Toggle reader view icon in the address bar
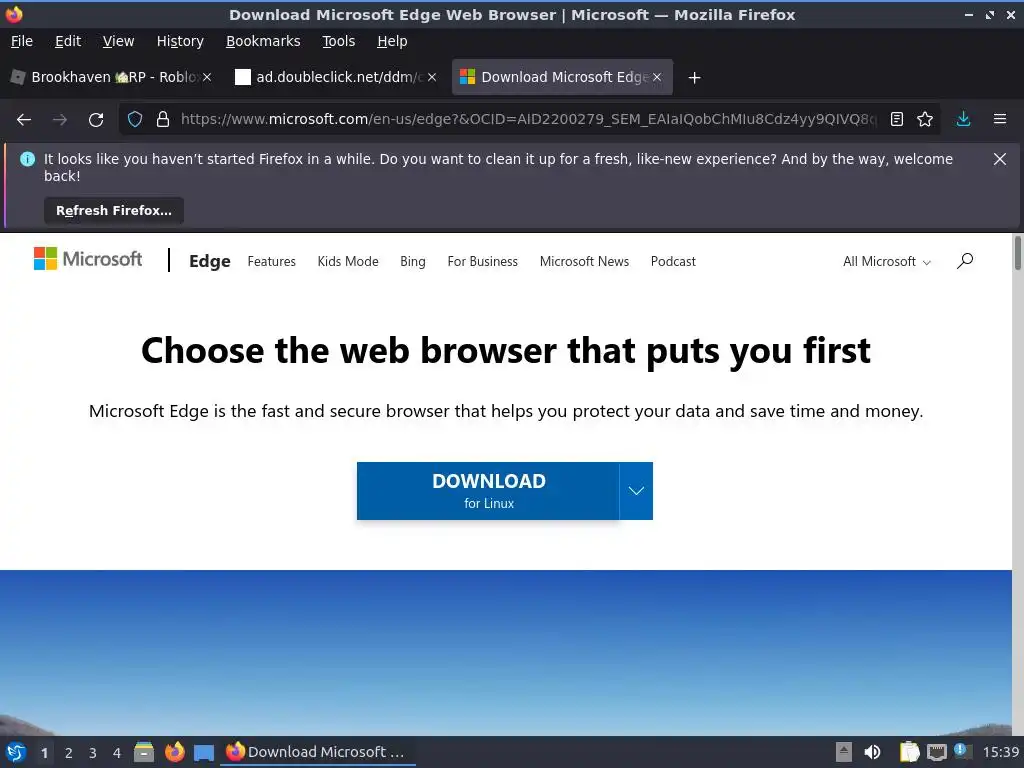Viewport: 1024px width, 768px height. click(x=897, y=120)
